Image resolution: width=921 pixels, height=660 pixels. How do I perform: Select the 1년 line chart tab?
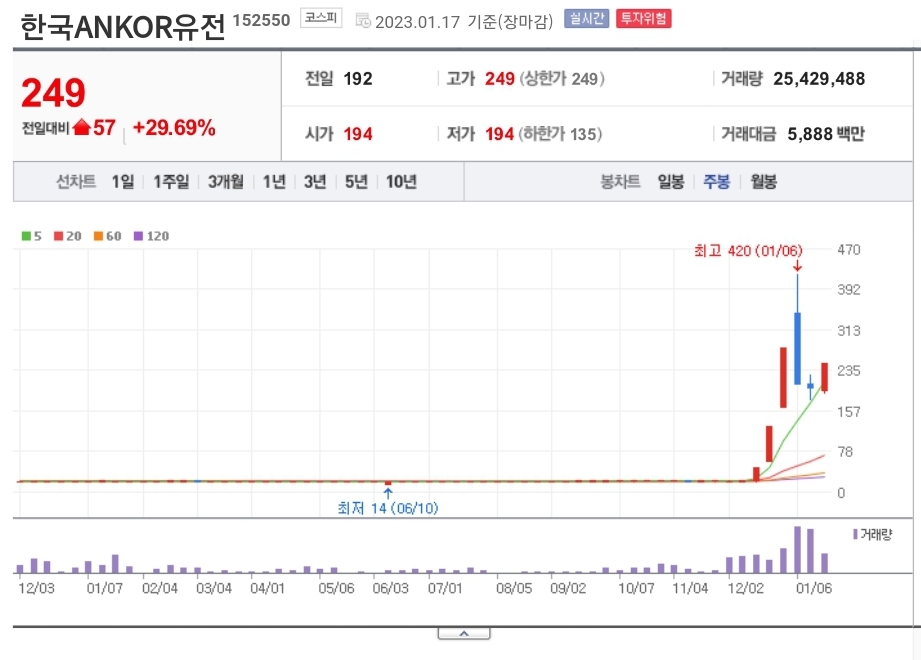tap(274, 181)
